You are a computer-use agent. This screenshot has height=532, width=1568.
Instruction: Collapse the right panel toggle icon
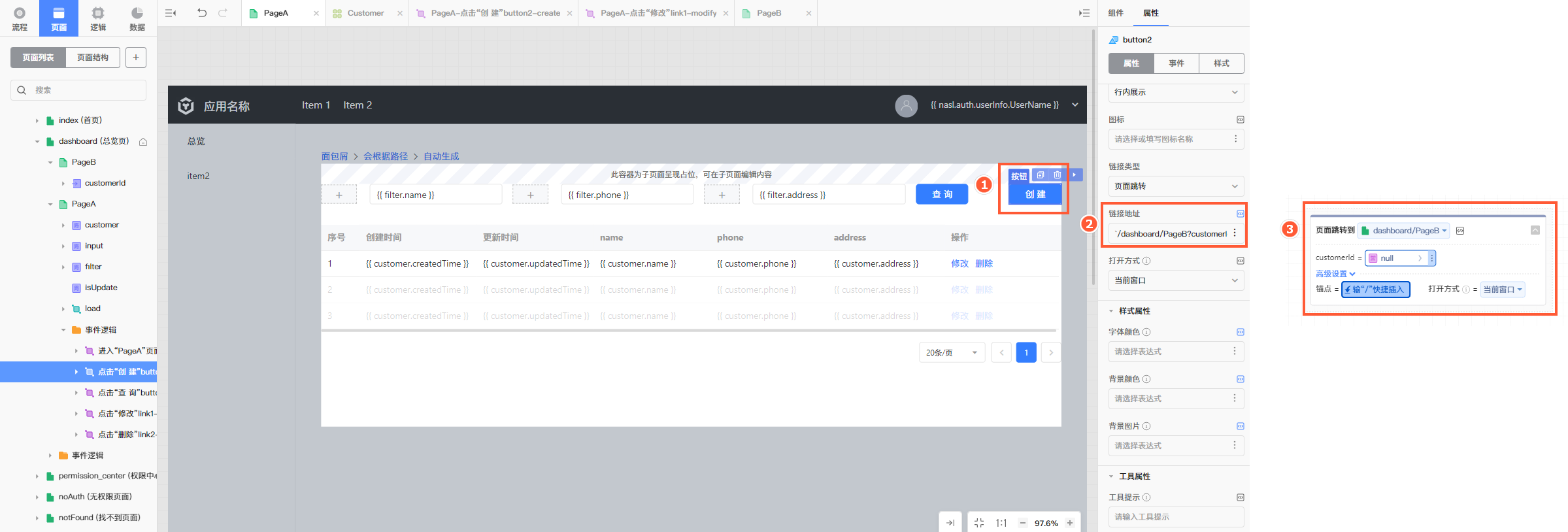click(1084, 13)
